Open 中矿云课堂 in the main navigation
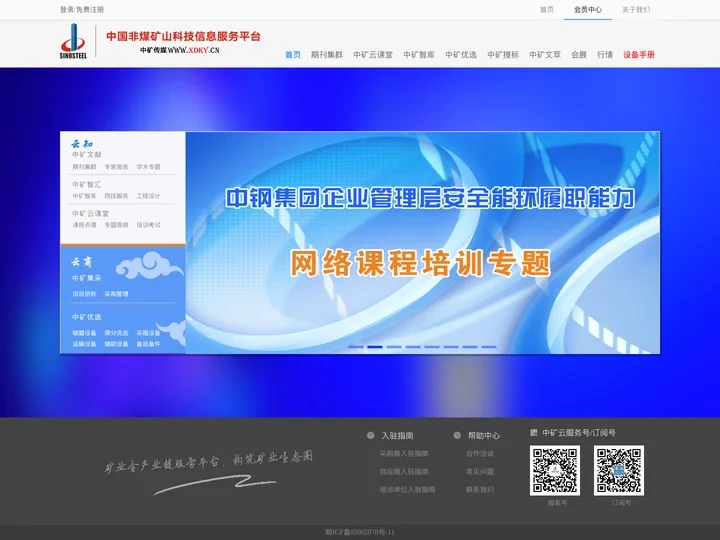720x540 pixels. point(373,55)
